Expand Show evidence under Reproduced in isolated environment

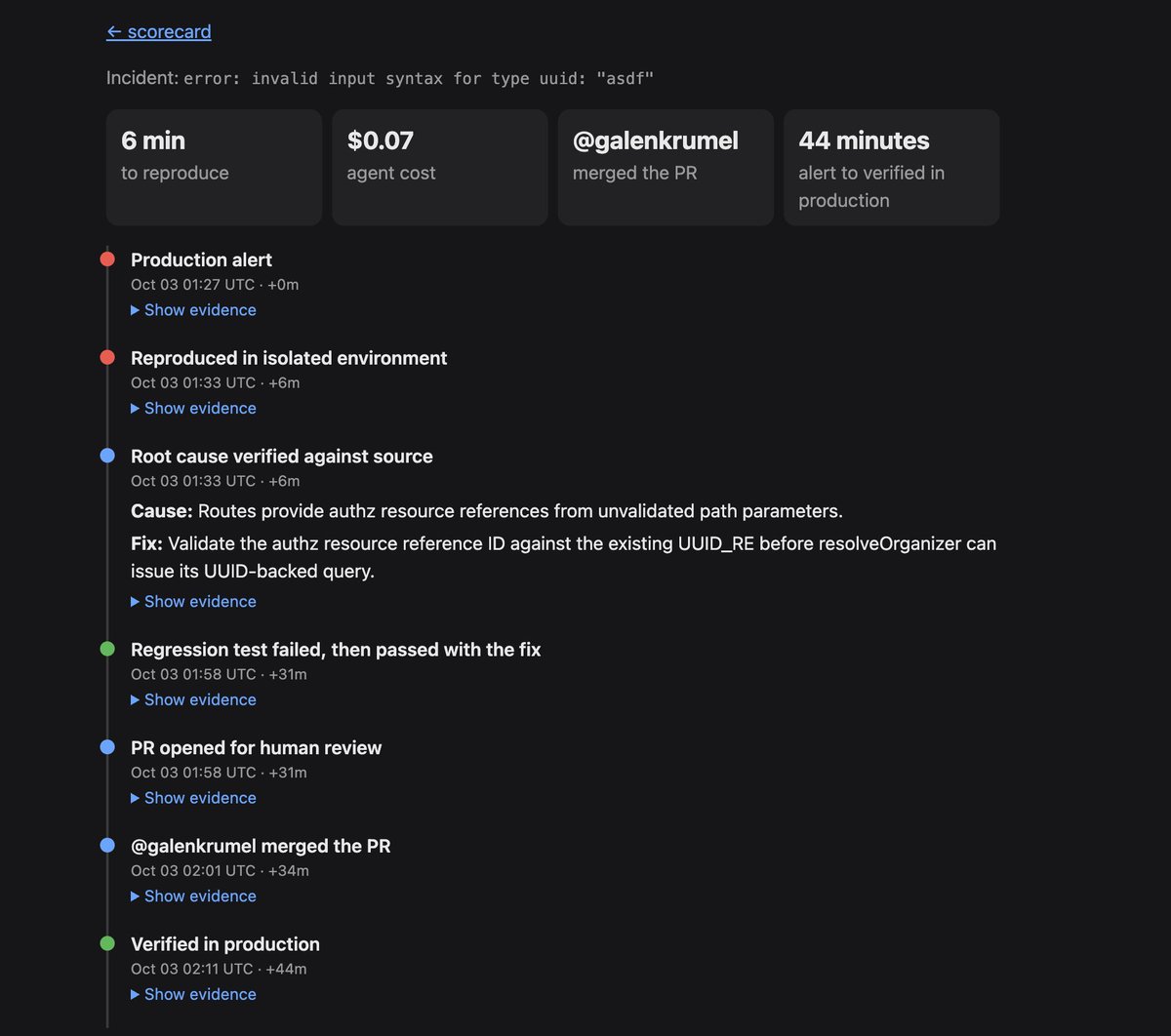tap(193, 408)
